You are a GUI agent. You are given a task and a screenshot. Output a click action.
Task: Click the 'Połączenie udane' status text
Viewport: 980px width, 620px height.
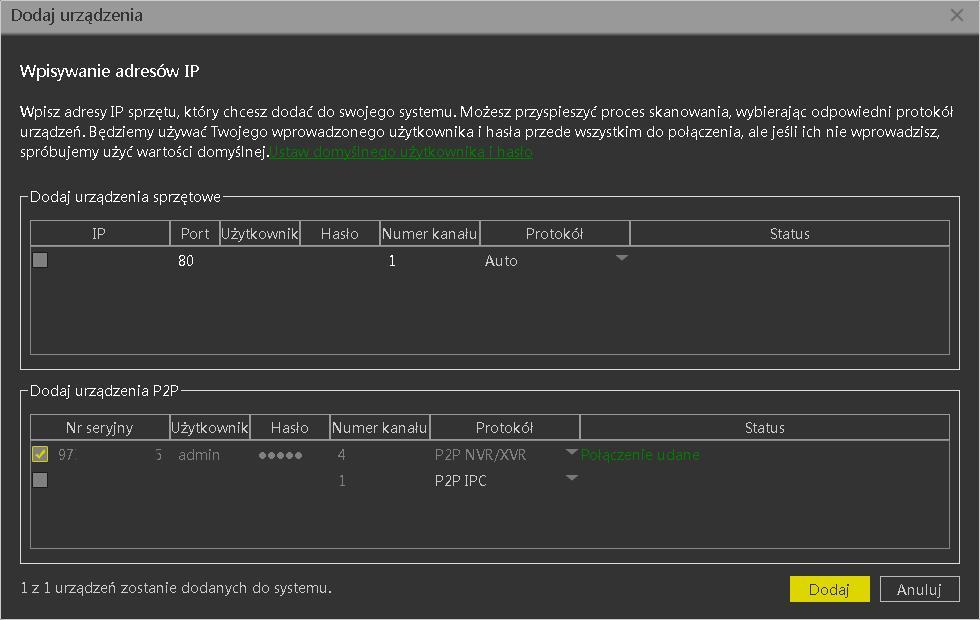640,455
